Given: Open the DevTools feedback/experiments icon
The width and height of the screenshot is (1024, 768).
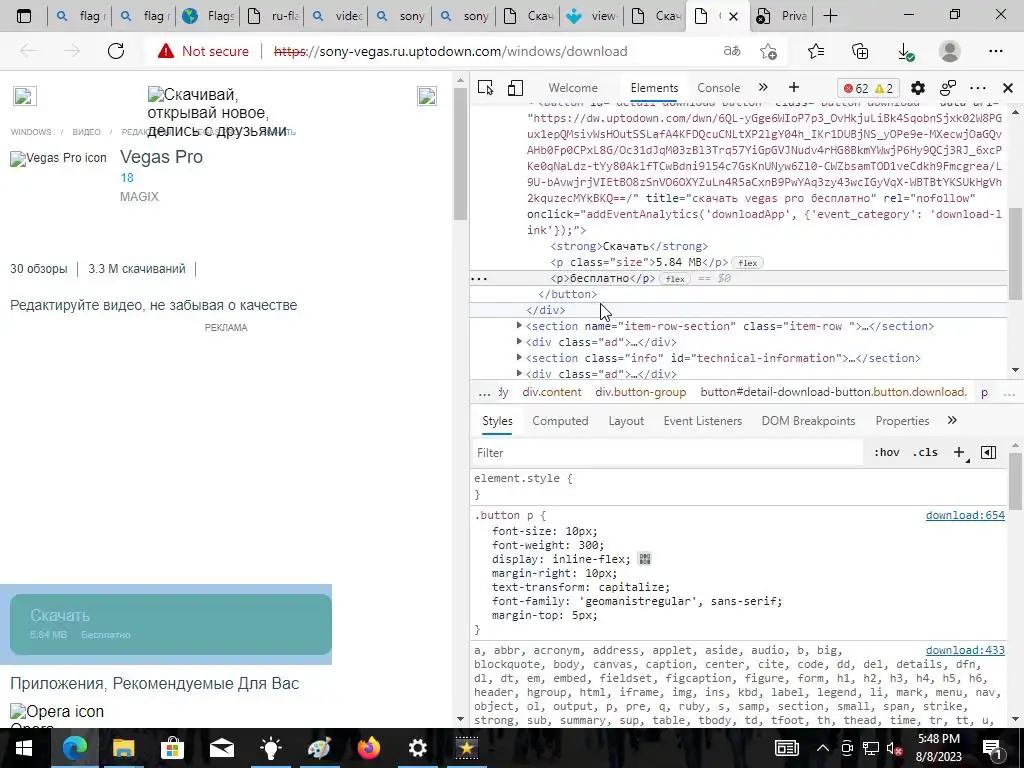Looking at the screenshot, I should click(x=948, y=88).
